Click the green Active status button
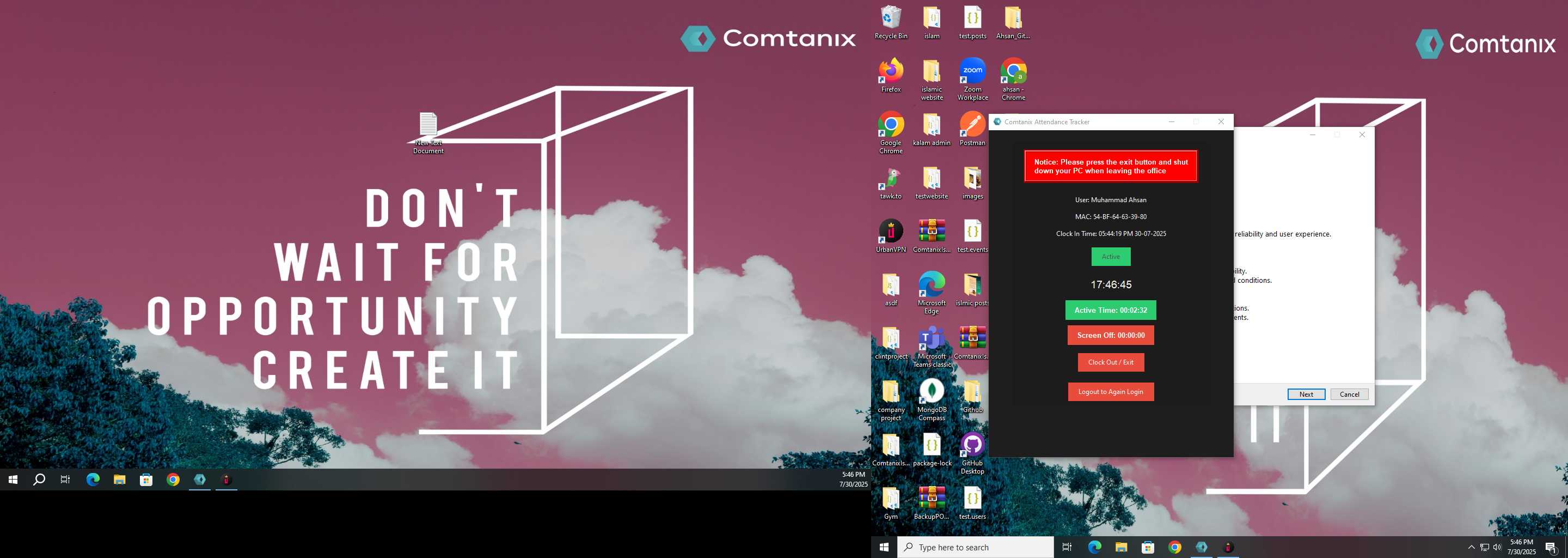1568x558 pixels. (x=1110, y=257)
